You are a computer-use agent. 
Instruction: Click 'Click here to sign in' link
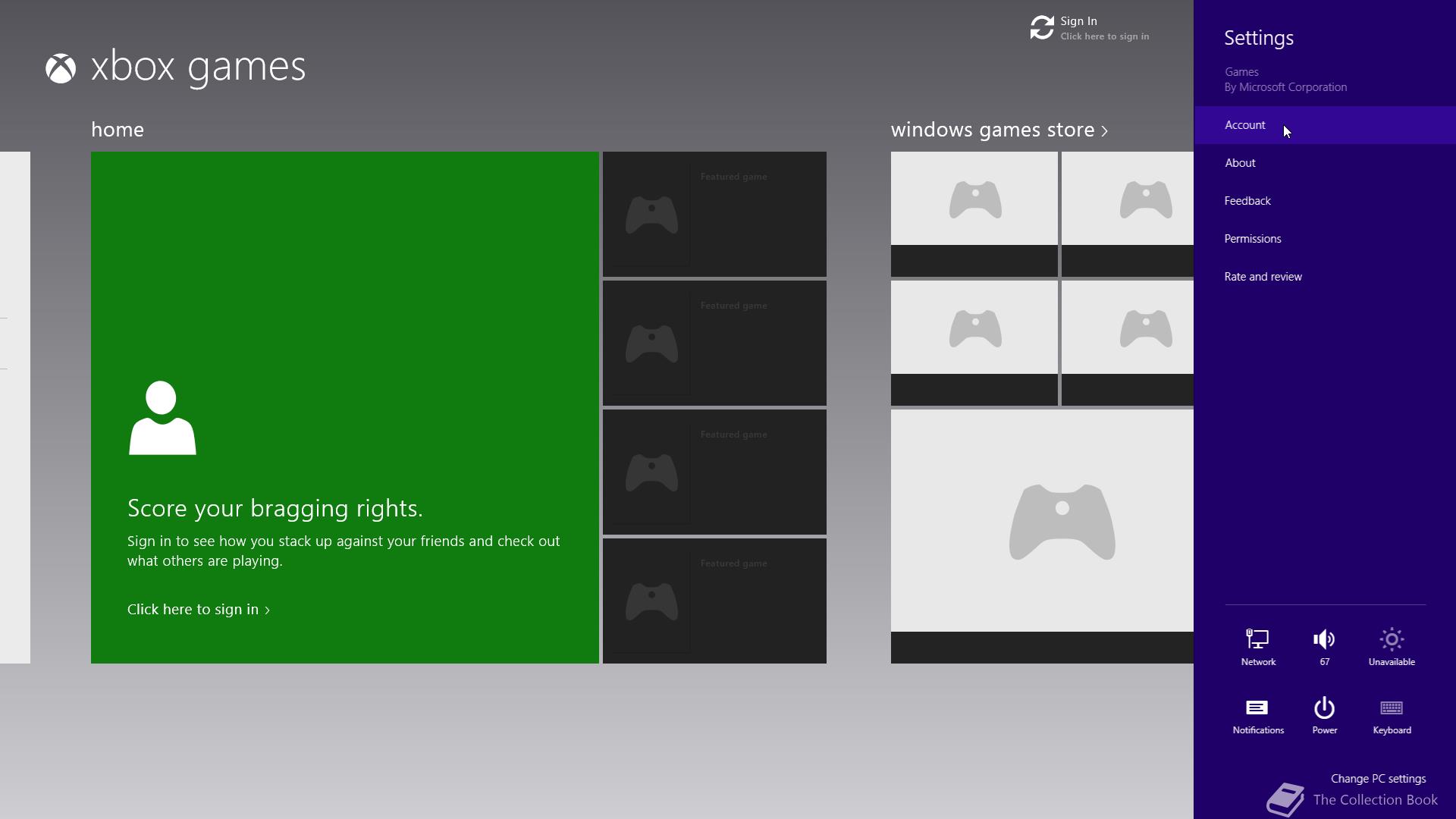point(198,610)
